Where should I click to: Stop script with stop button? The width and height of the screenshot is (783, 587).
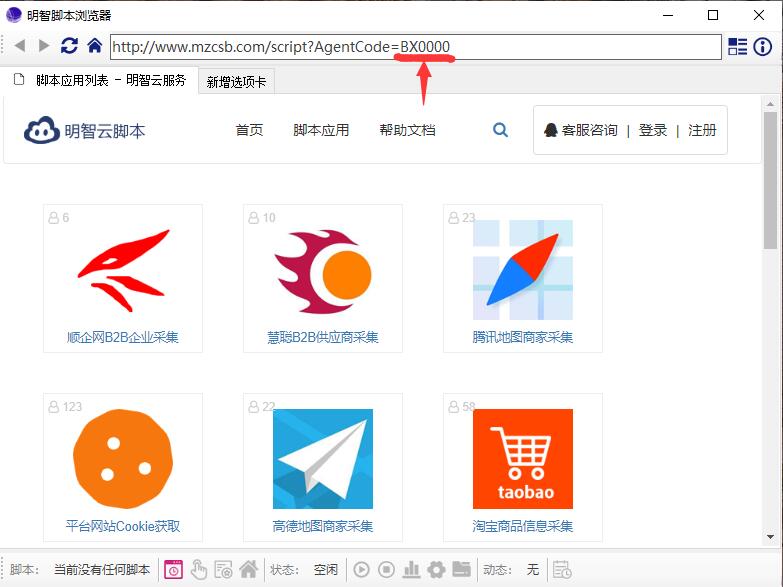pos(387,570)
